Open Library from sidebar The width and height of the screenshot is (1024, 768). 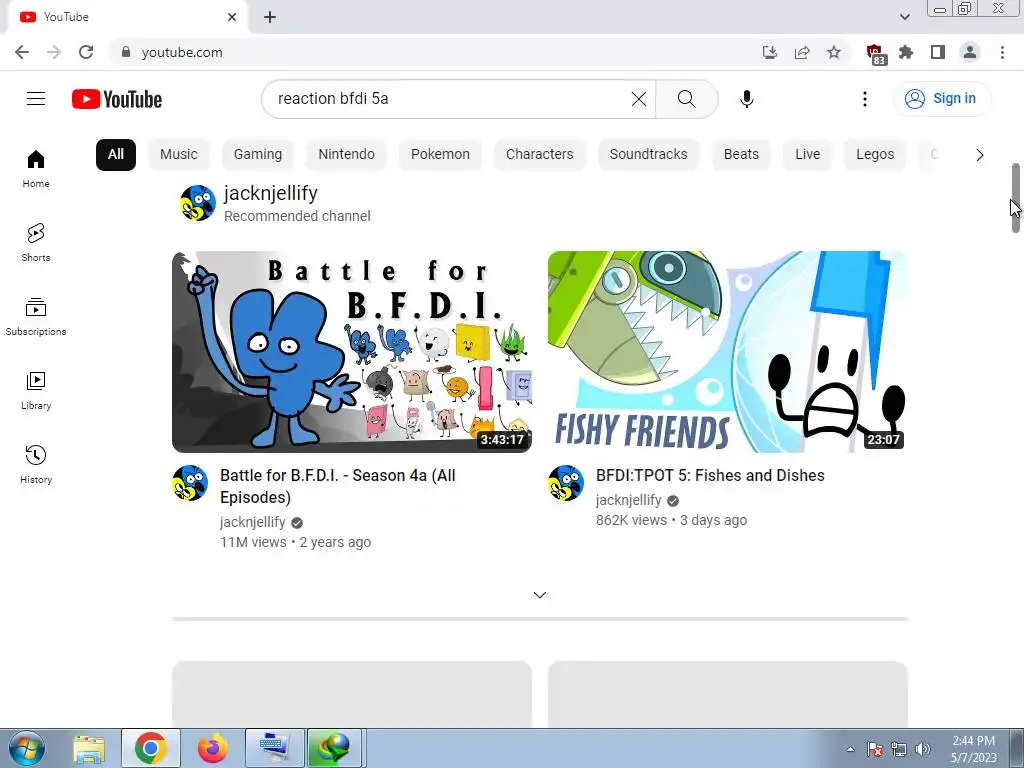tap(36, 391)
